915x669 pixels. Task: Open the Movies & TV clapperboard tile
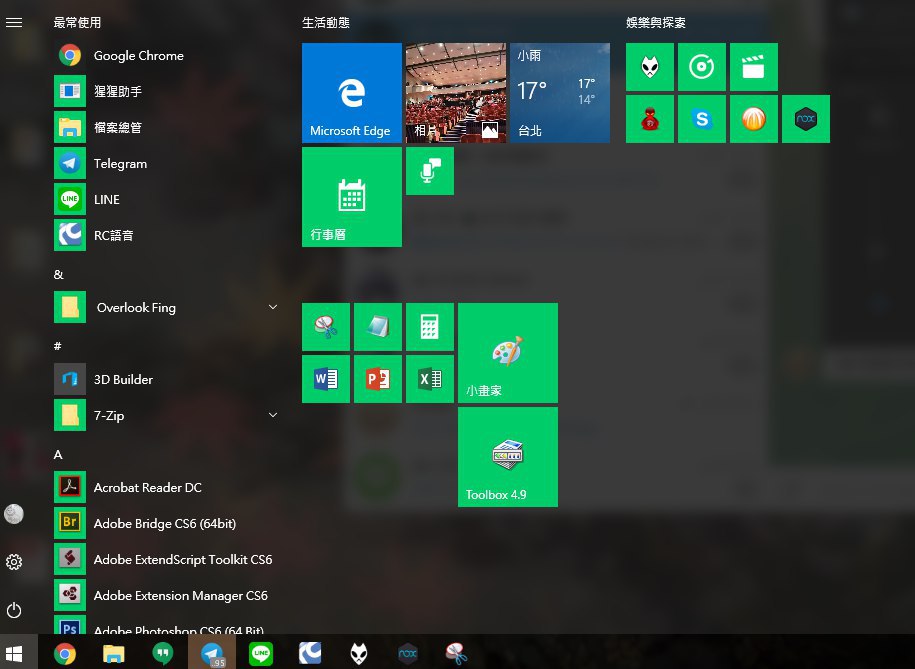click(x=754, y=67)
